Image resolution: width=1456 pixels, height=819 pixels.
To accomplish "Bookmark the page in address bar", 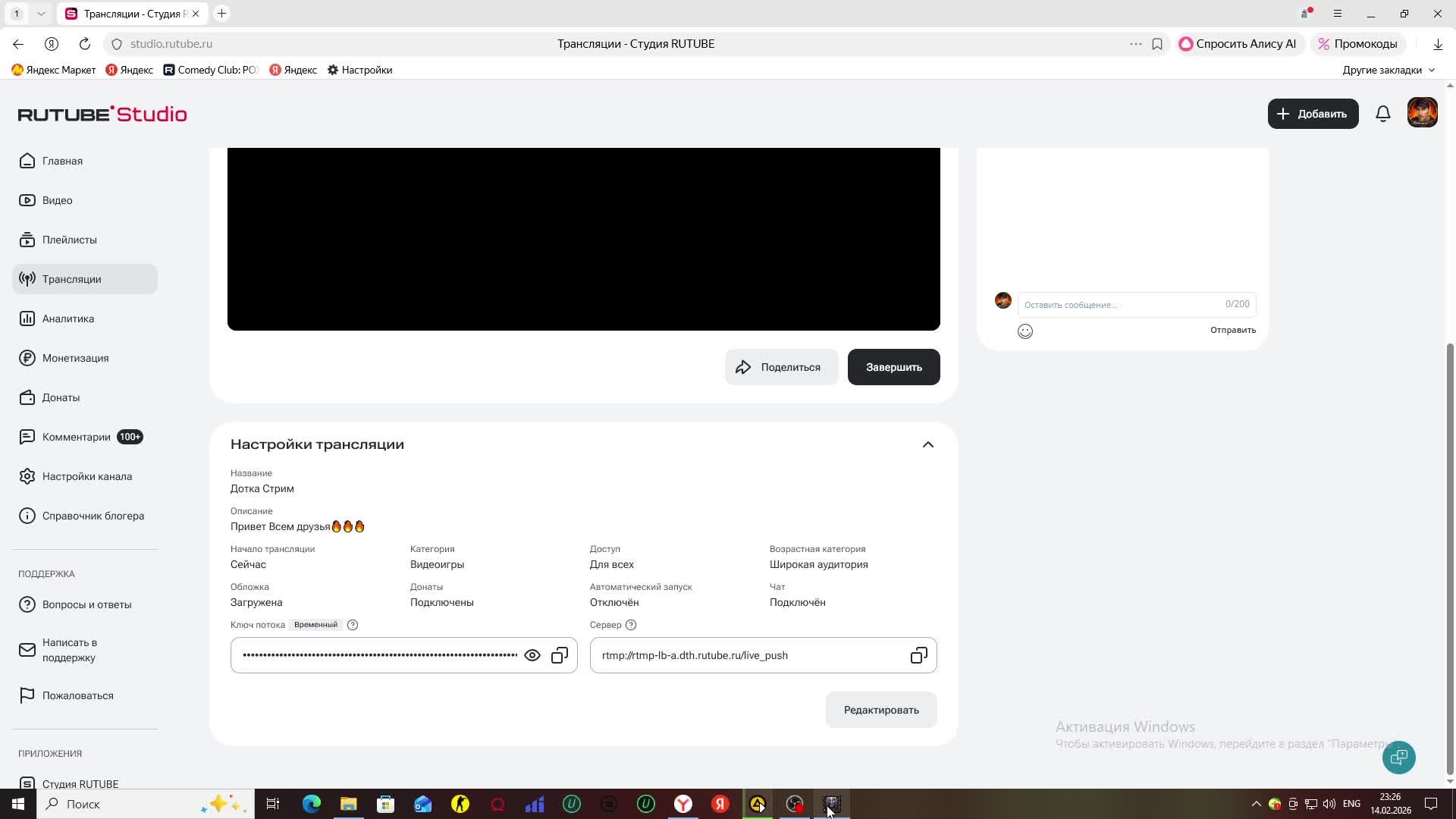I will [x=1157, y=44].
